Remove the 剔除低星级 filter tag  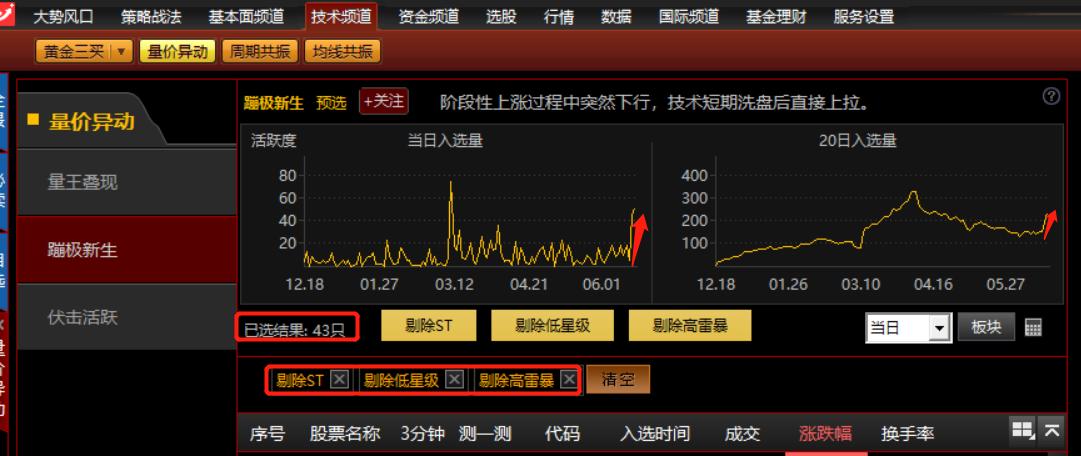point(454,379)
